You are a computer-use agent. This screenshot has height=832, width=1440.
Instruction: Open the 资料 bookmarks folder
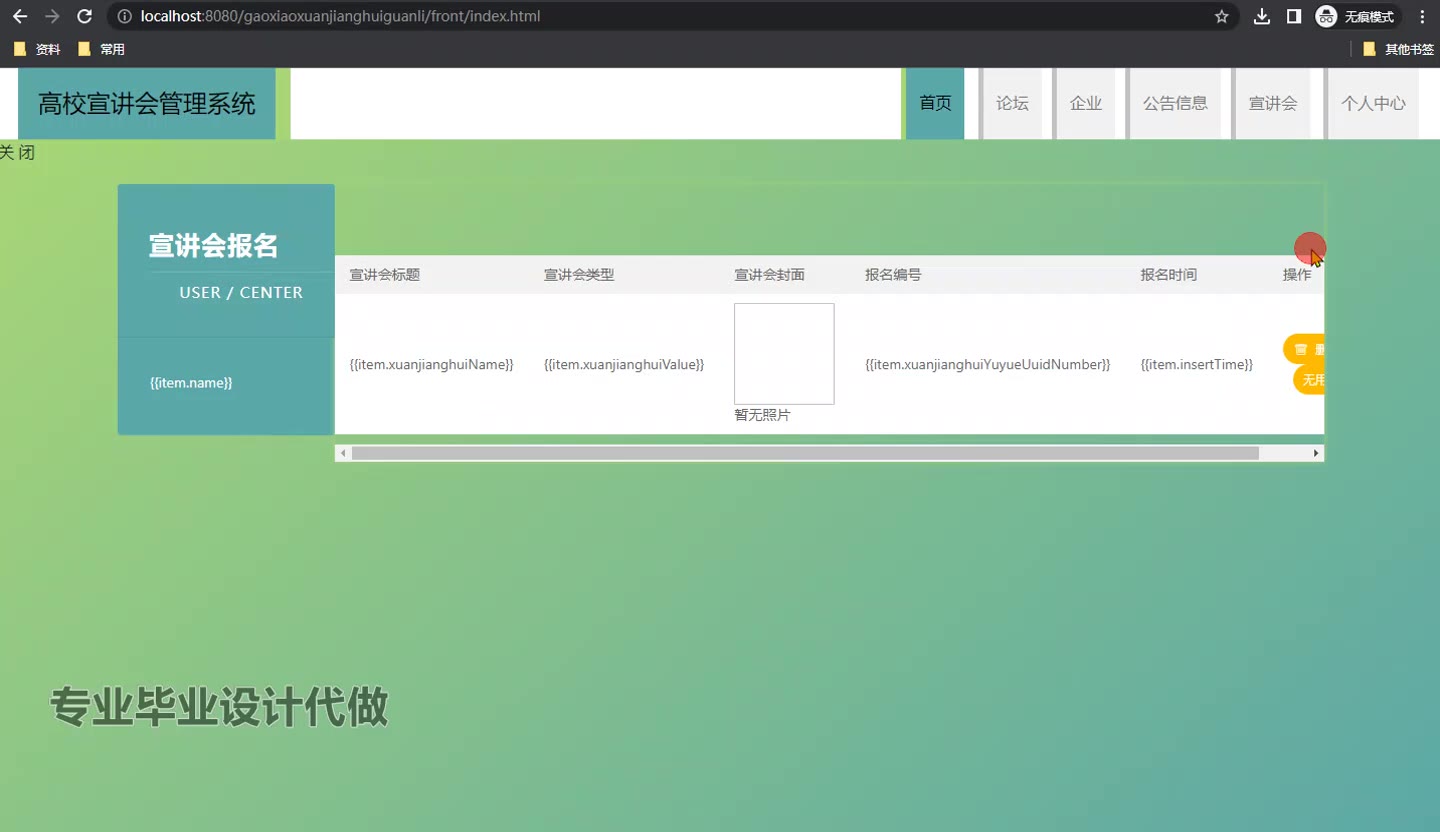pyautogui.click(x=37, y=49)
